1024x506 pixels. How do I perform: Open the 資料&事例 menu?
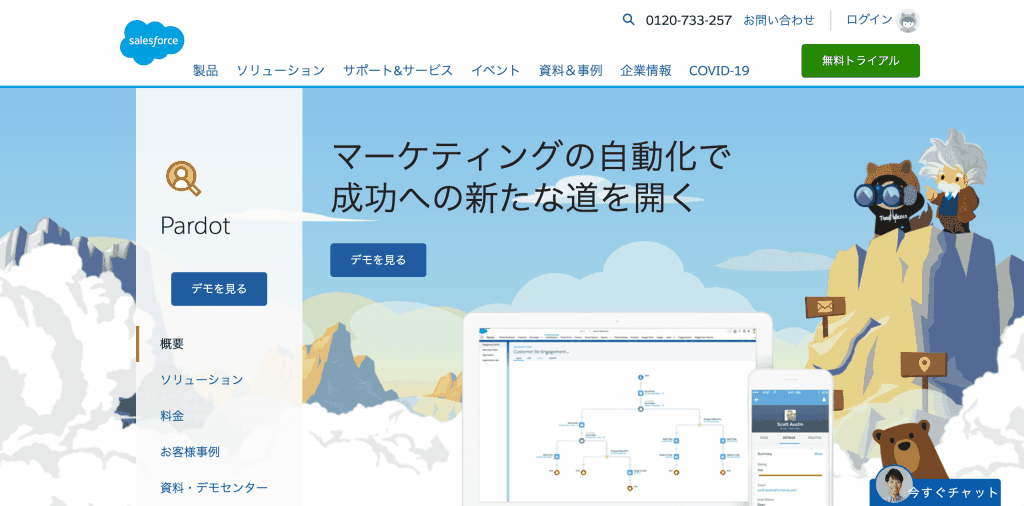tap(570, 71)
